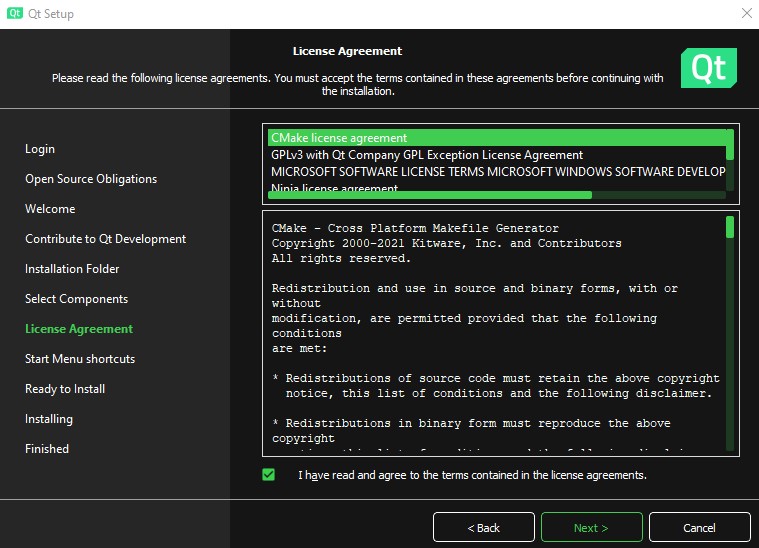Click the Qt Setup title bar icon
Viewport: 759px width, 548px height.
[x=15, y=13]
